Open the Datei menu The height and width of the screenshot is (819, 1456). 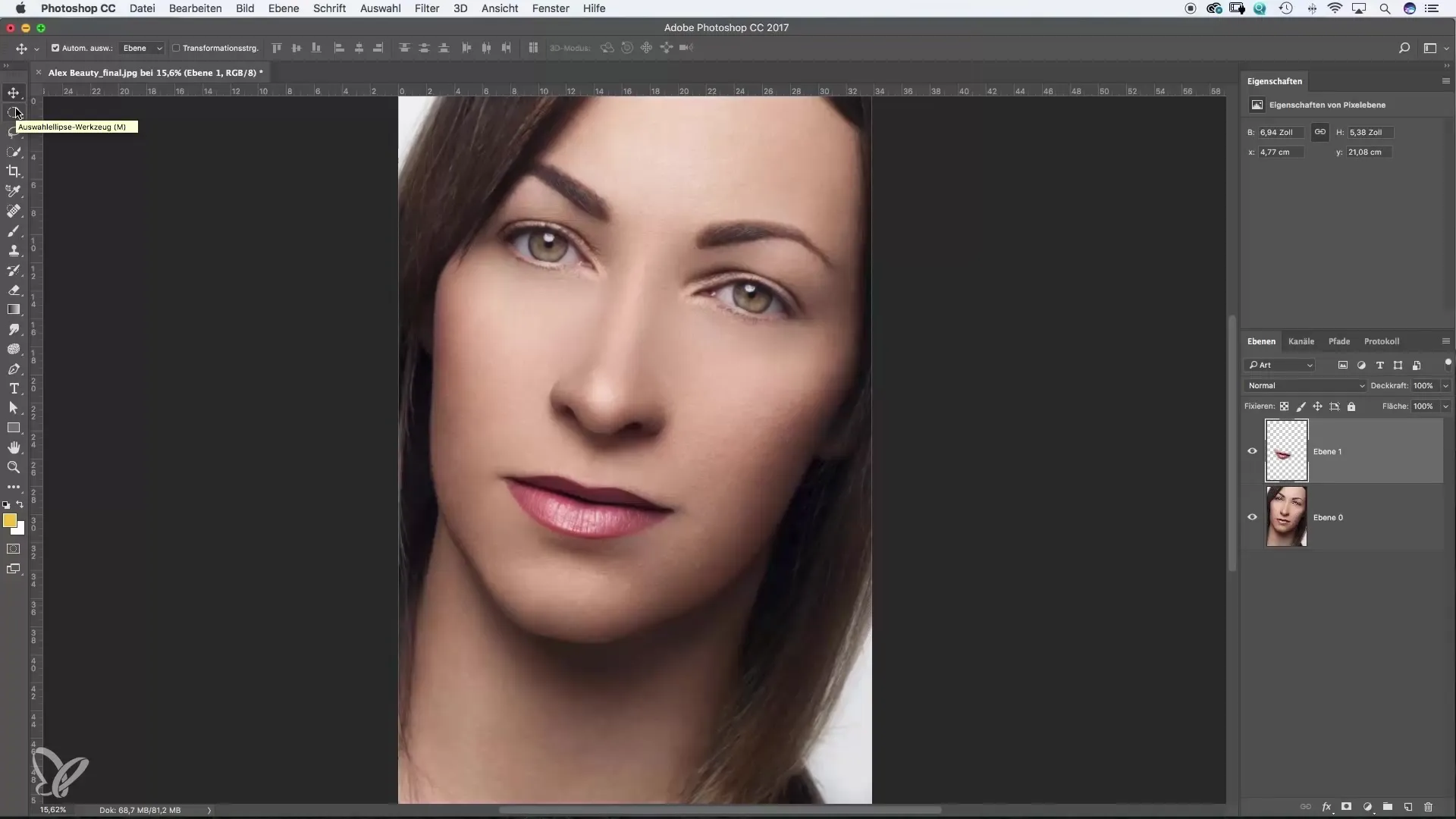pyautogui.click(x=142, y=8)
